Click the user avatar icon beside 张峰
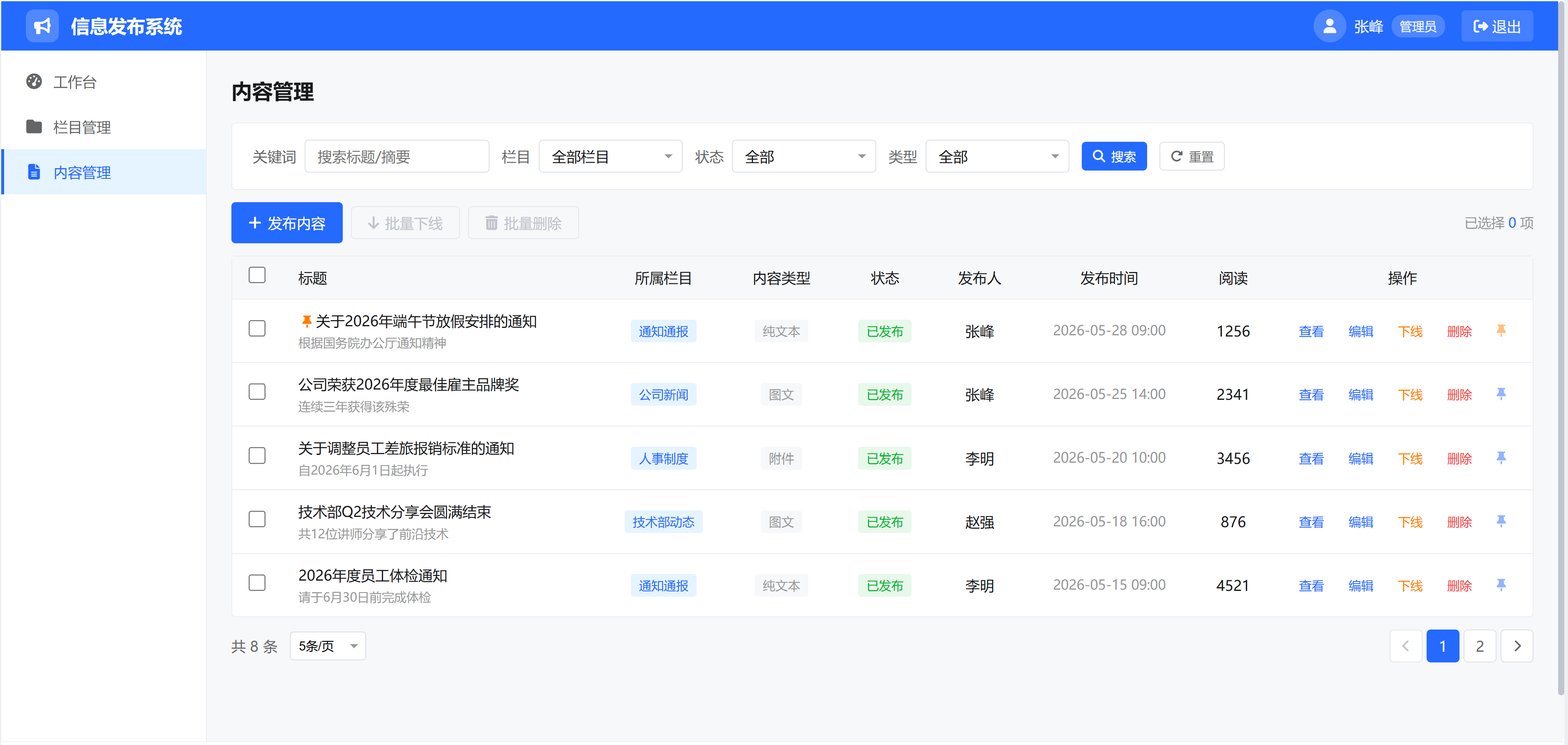Image resolution: width=1568 pixels, height=745 pixels. coord(1329,26)
